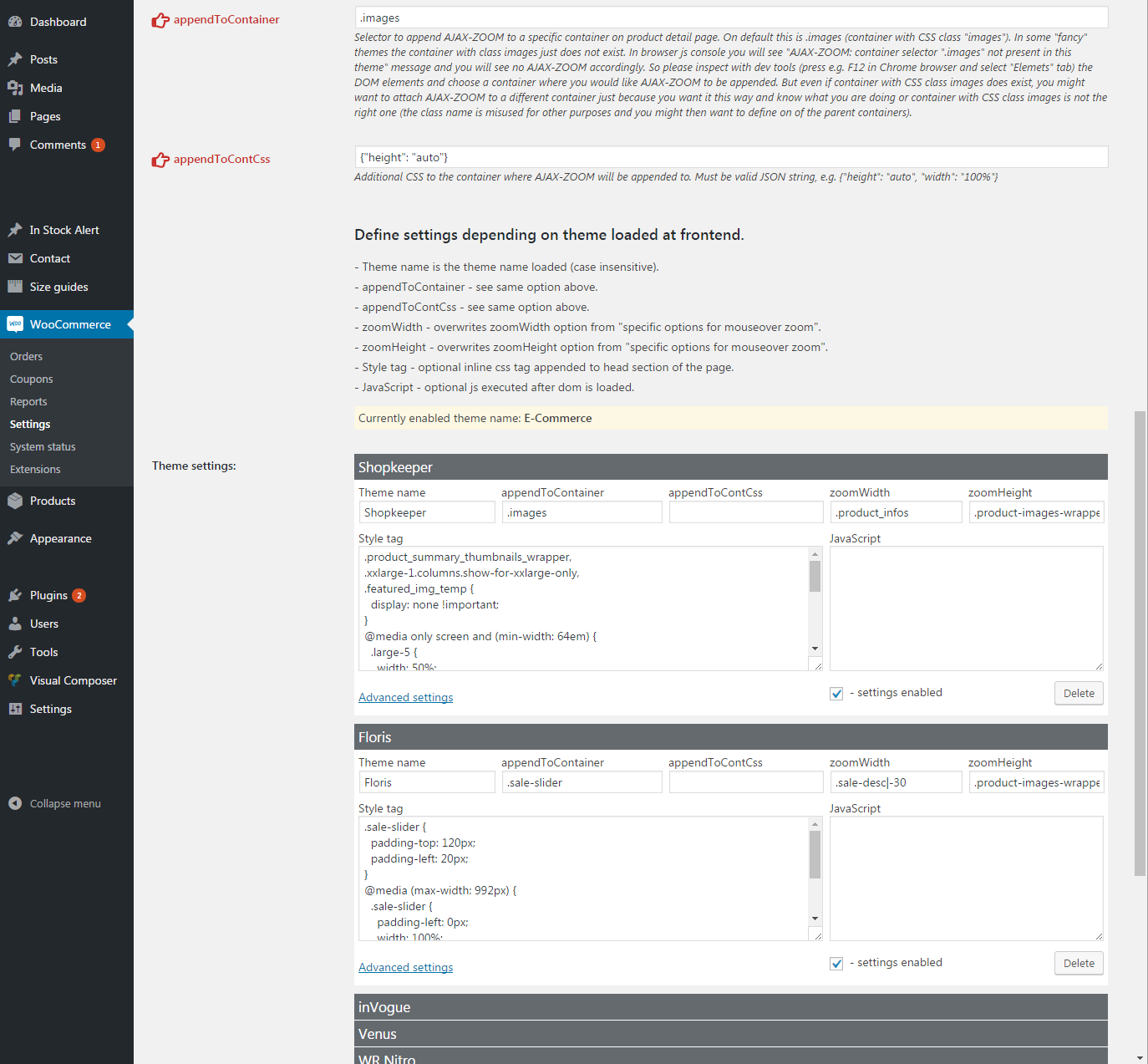The height and width of the screenshot is (1064, 1148).
Task: Collapse the Shopkeeper theme panel header
Action: (x=731, y=467)
